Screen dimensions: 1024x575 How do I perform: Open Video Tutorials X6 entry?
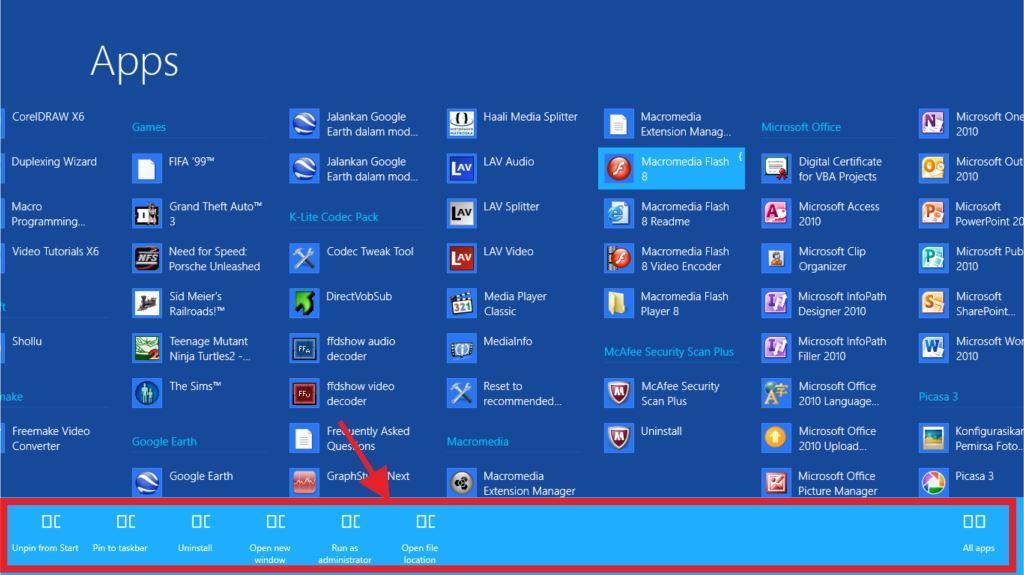[56, 252]
